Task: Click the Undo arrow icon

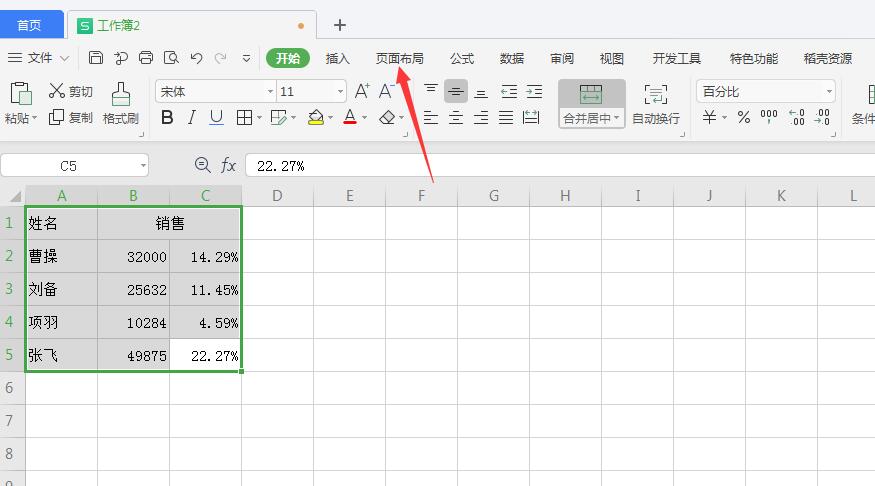Action: [x=196, y=57]
